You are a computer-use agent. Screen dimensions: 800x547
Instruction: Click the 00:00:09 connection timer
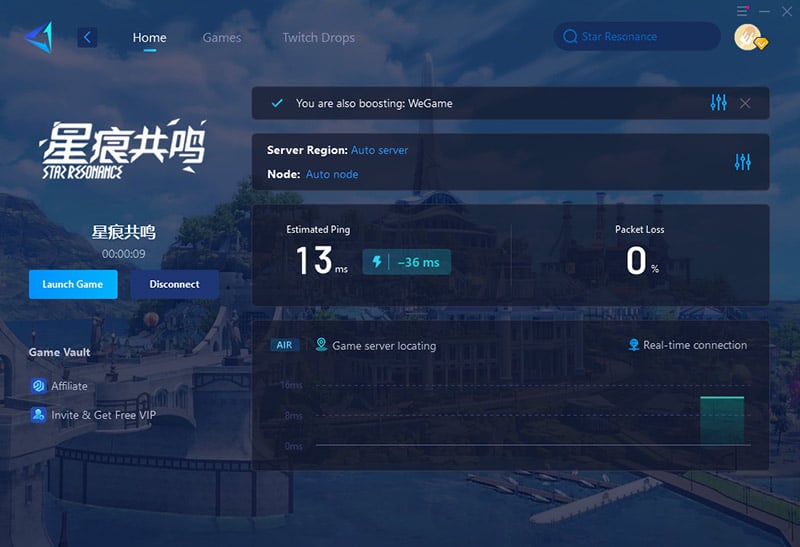coord(123,254)
